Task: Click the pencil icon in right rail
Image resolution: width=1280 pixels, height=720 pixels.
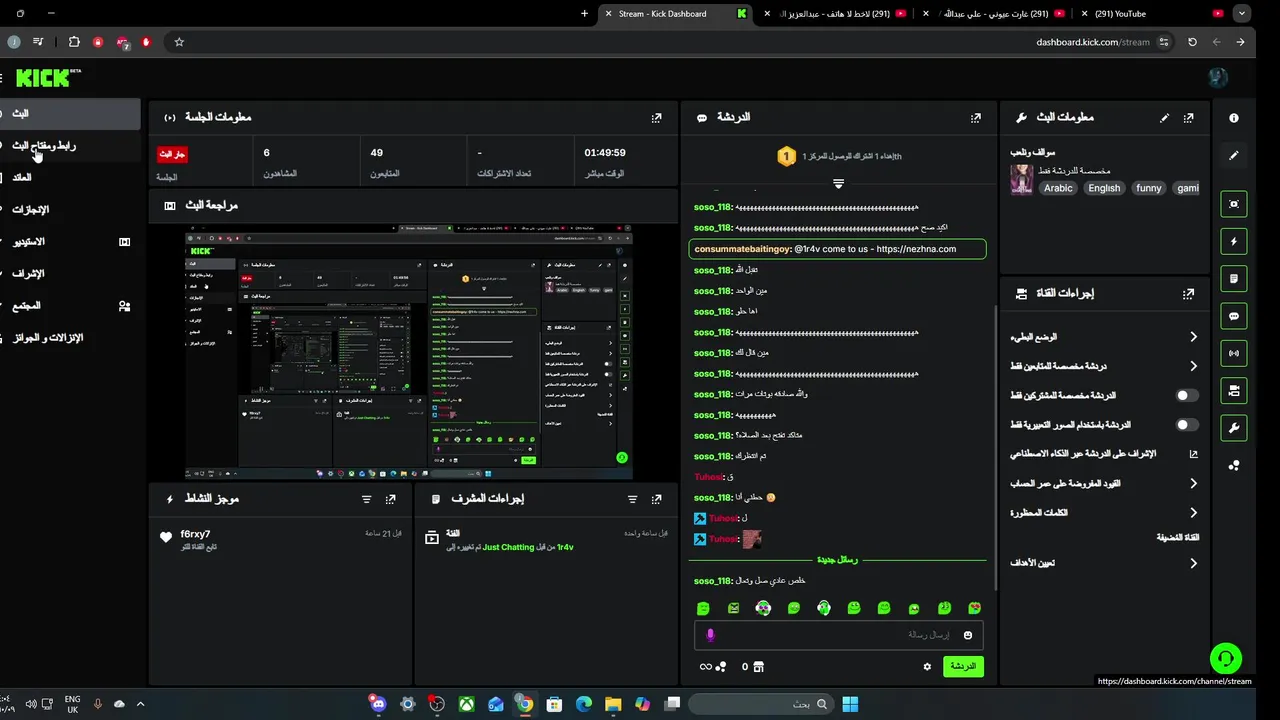Action: pyautogui.click(x=1234, y=156)
